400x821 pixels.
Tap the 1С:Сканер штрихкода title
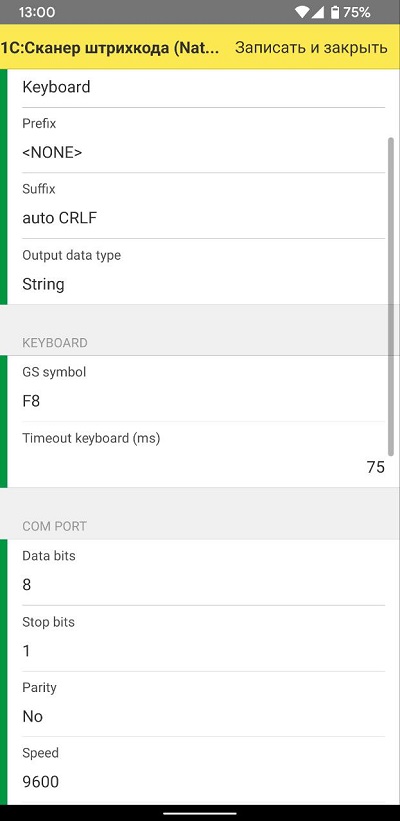110,48
